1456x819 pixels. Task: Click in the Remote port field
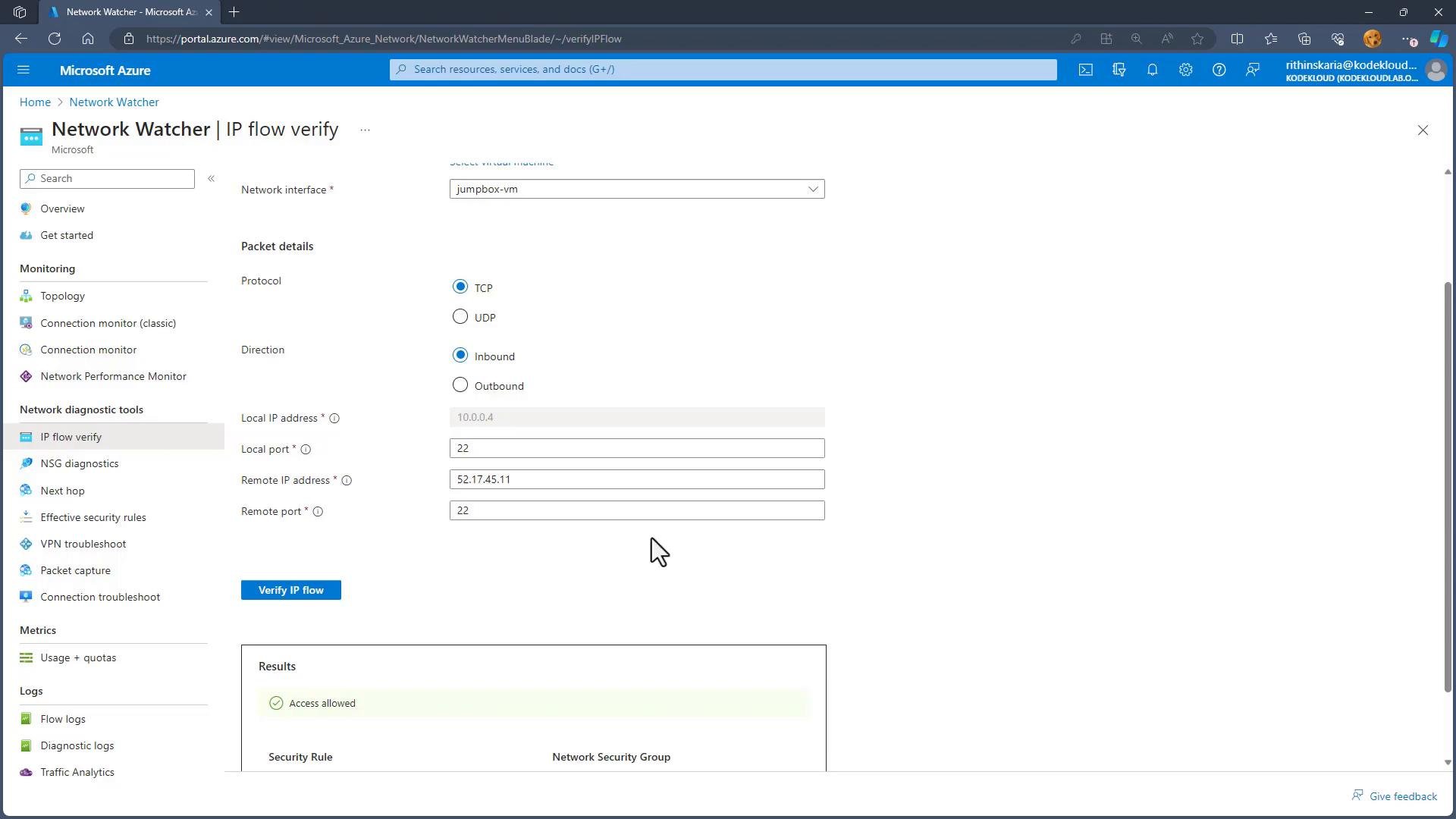point(637,510)
